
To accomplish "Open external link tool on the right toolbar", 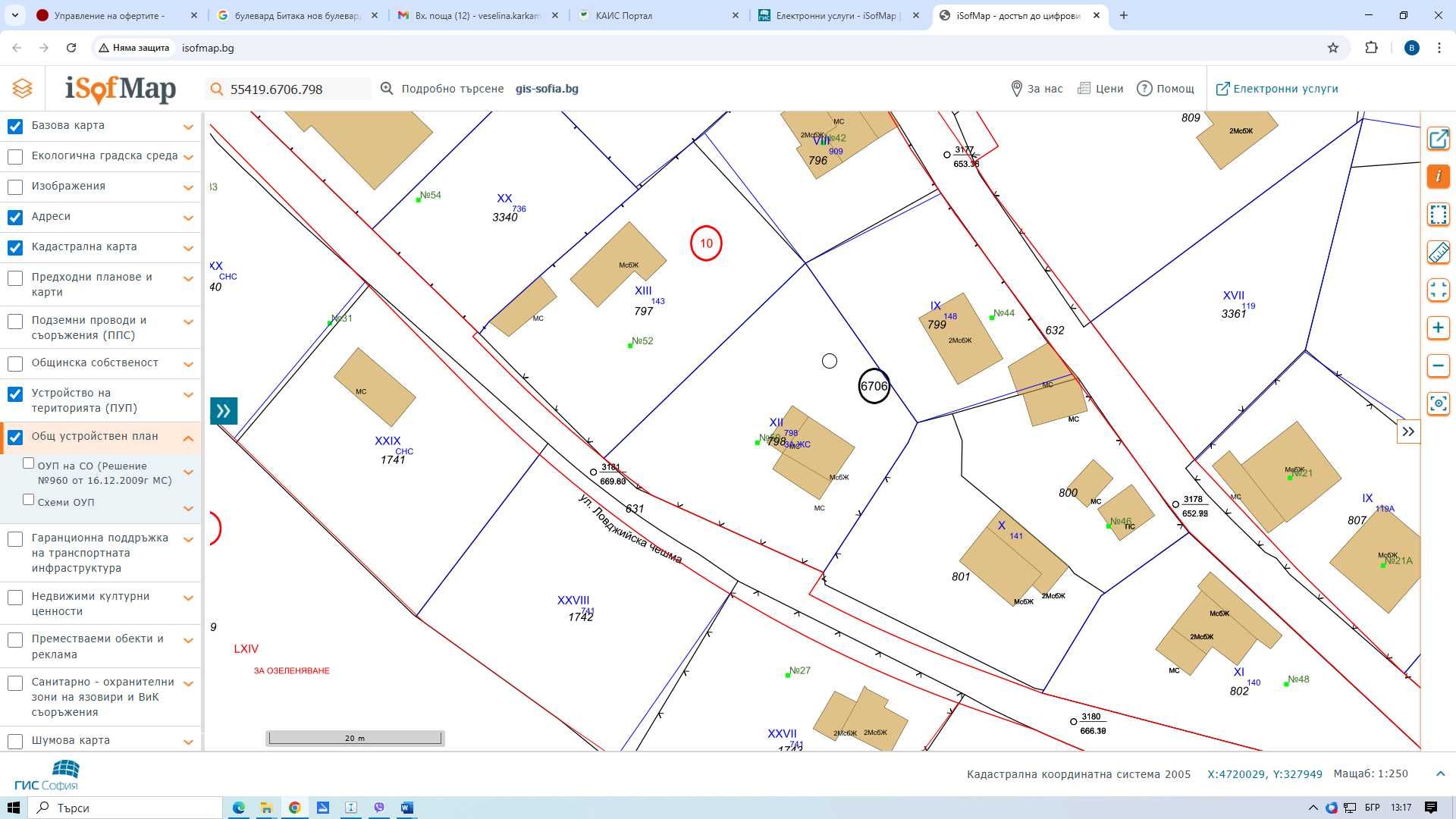I will (x=1438, y=139).
